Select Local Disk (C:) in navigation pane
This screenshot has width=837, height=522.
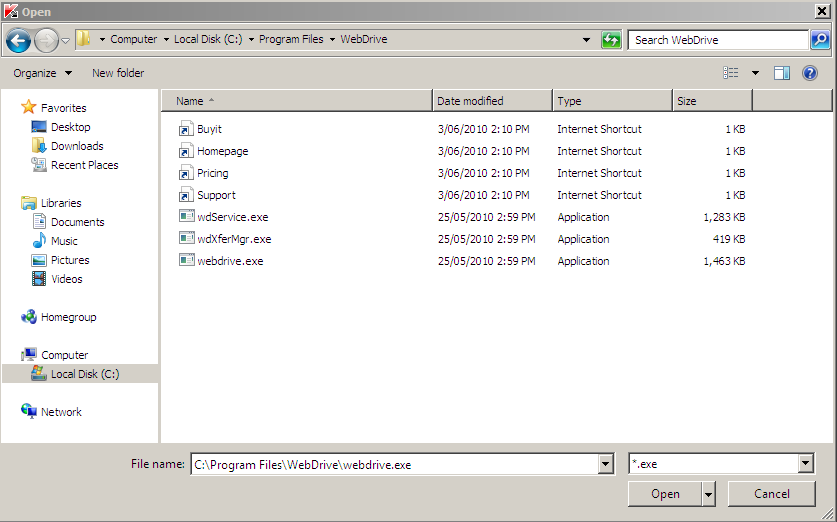84,374
